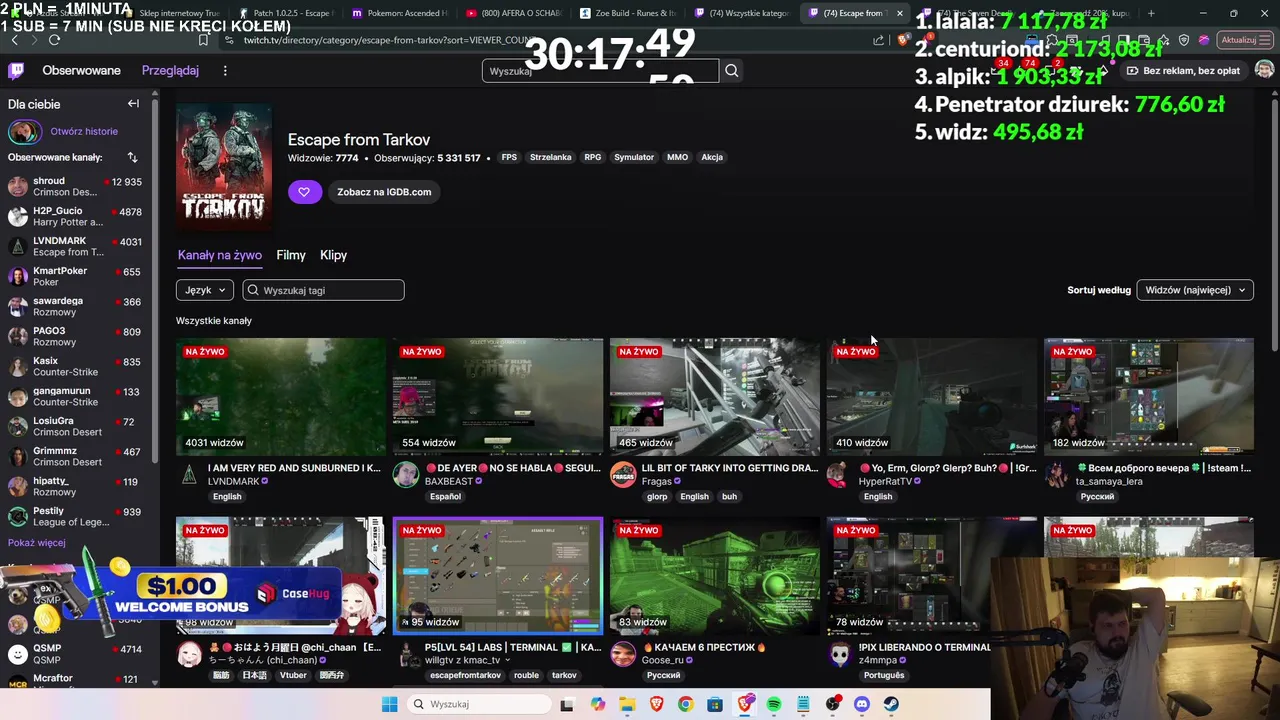Select the MMO tag

(677, 157)
